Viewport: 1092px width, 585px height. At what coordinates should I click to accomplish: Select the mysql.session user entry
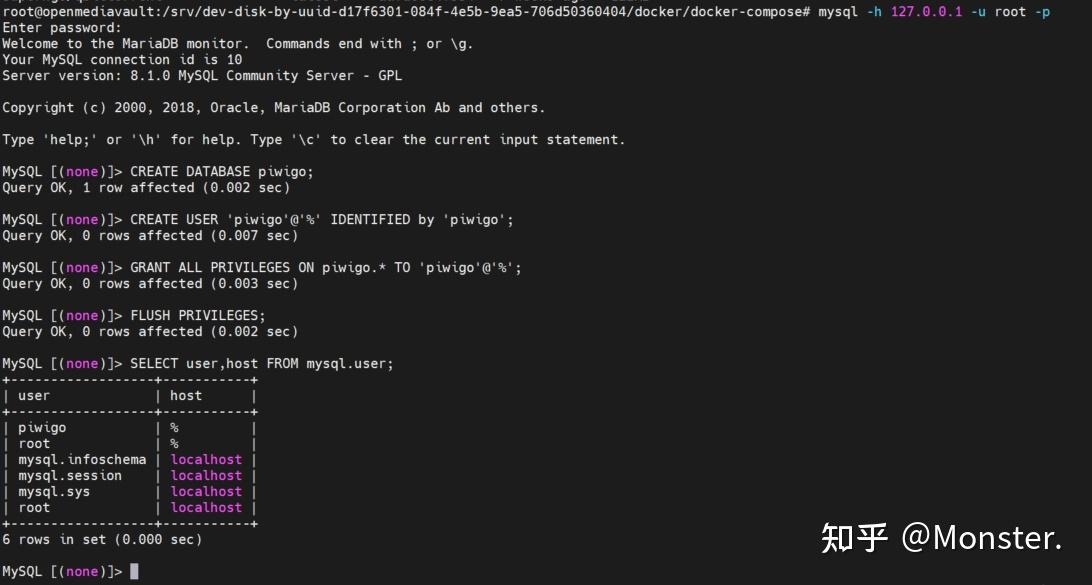70,476
